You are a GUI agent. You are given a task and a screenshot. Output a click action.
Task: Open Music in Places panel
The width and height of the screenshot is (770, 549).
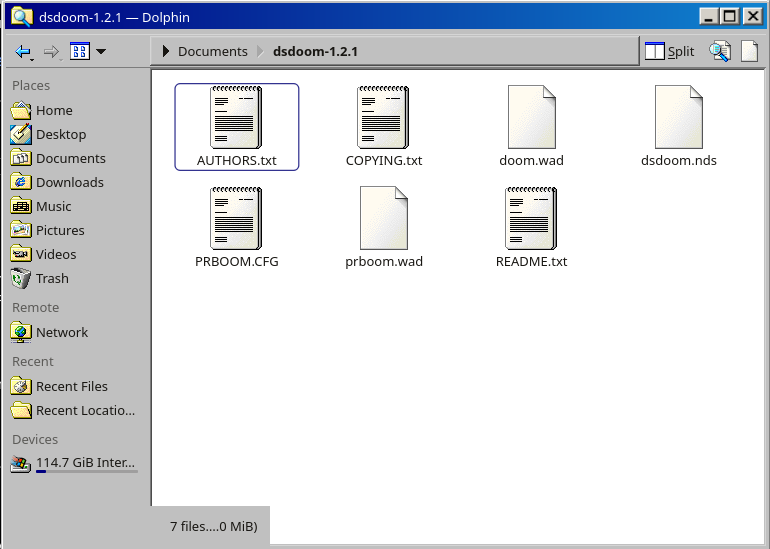76,207
